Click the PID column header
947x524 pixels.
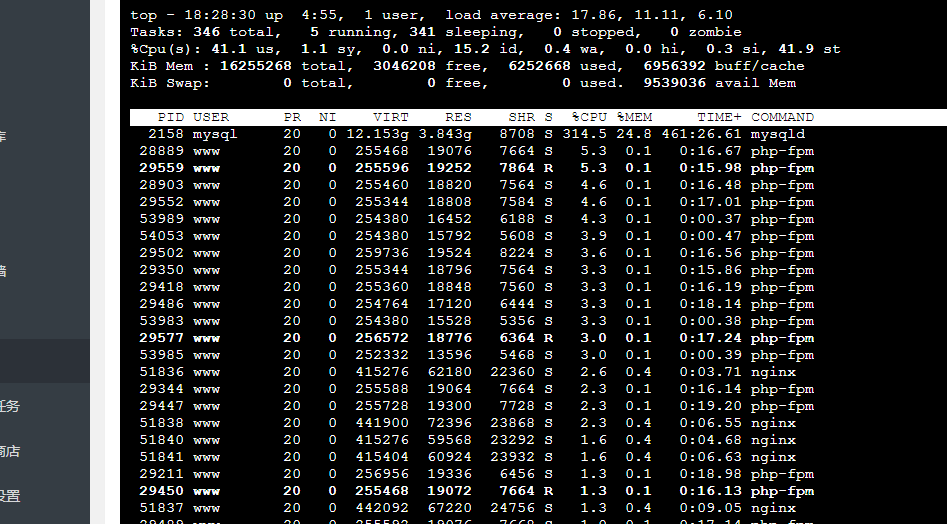point(171,117)
